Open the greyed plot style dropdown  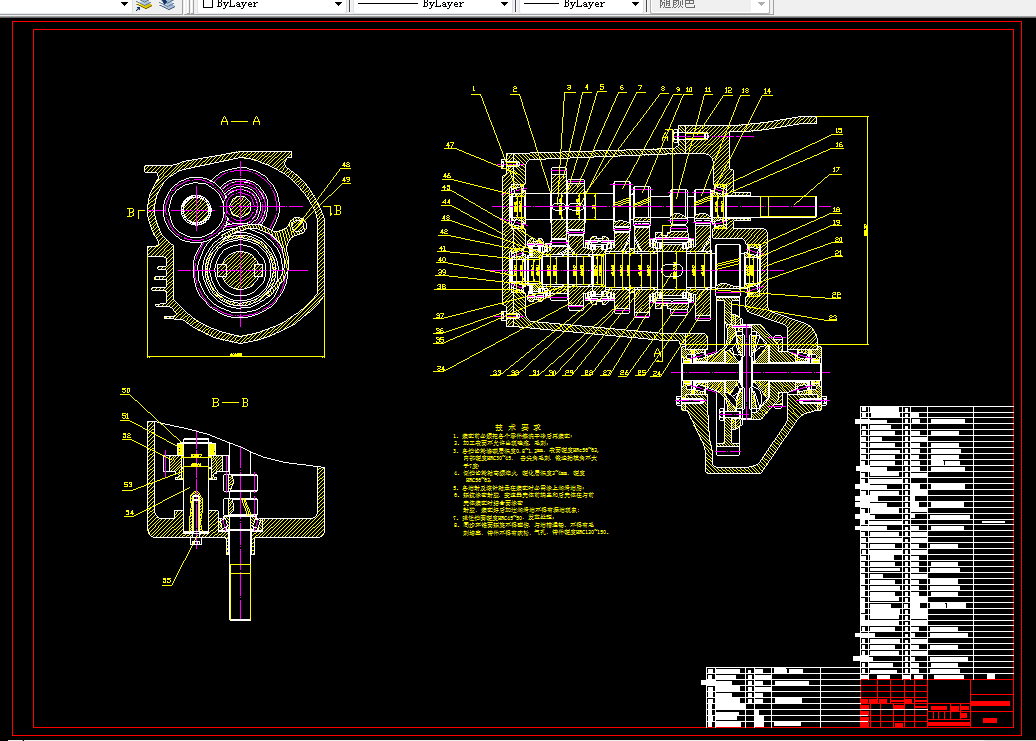pyautogui.click(x=761, y=4)
